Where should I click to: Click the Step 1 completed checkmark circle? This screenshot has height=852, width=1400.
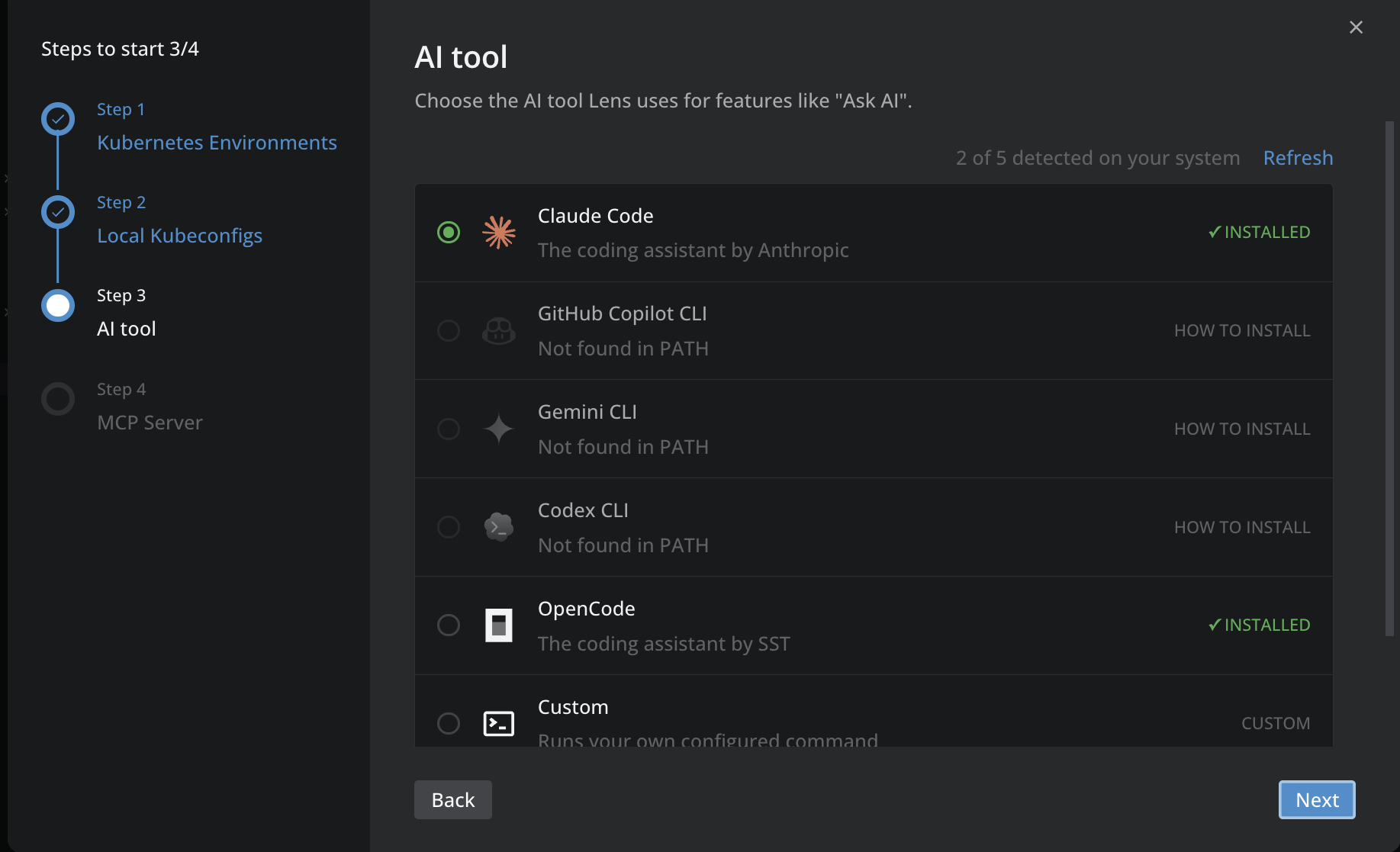click(x=58, y=119)
